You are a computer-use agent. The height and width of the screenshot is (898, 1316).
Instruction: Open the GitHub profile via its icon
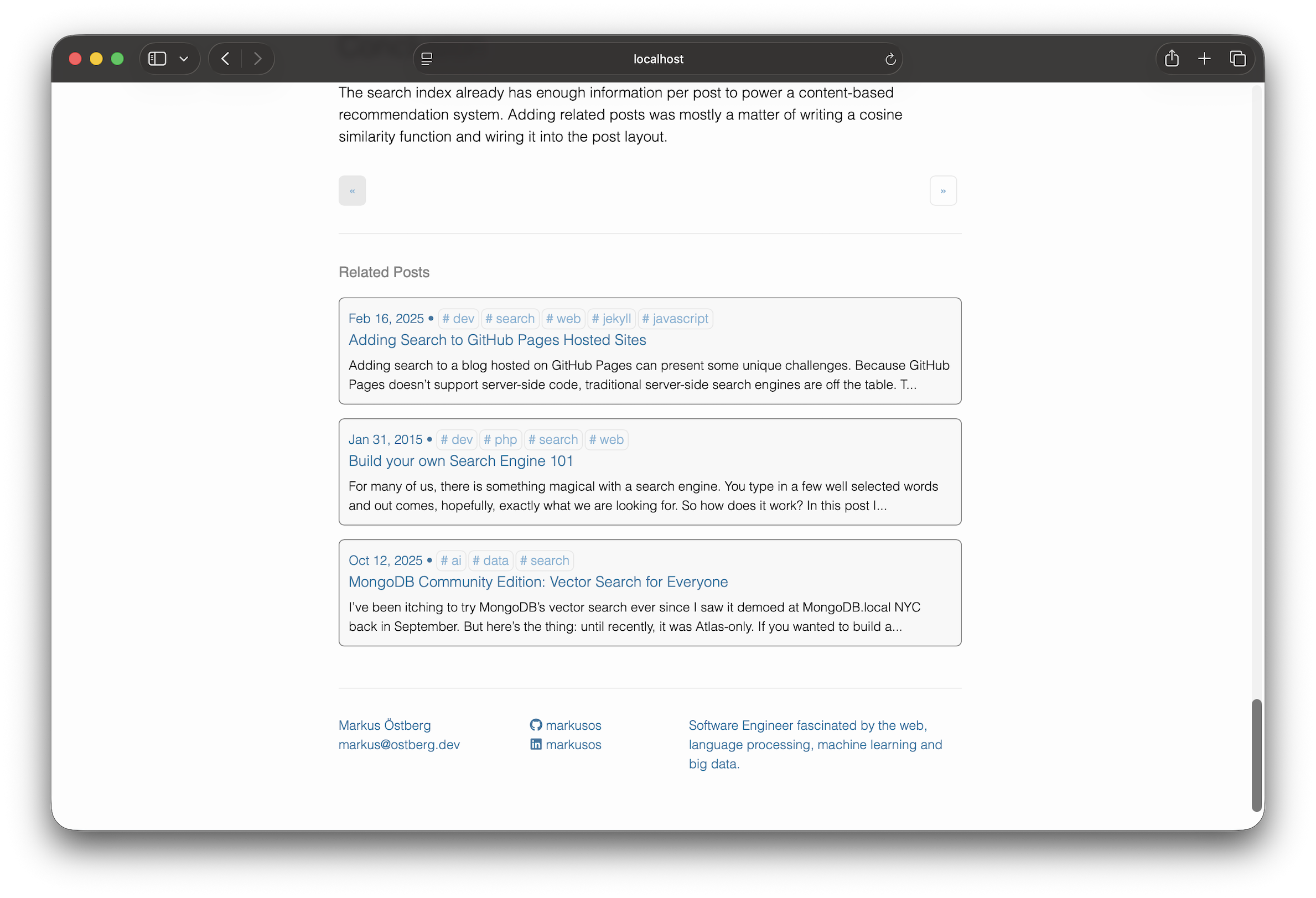536,725
